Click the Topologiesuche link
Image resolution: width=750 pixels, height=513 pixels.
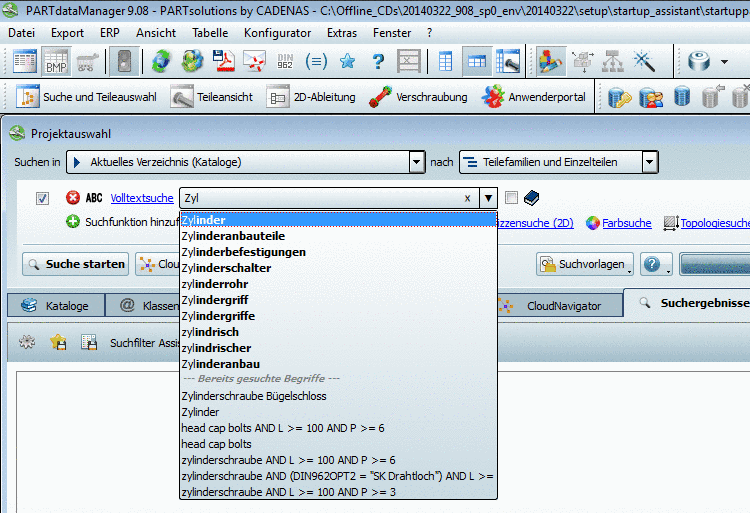pyautogui.click(x=715, y=223)
